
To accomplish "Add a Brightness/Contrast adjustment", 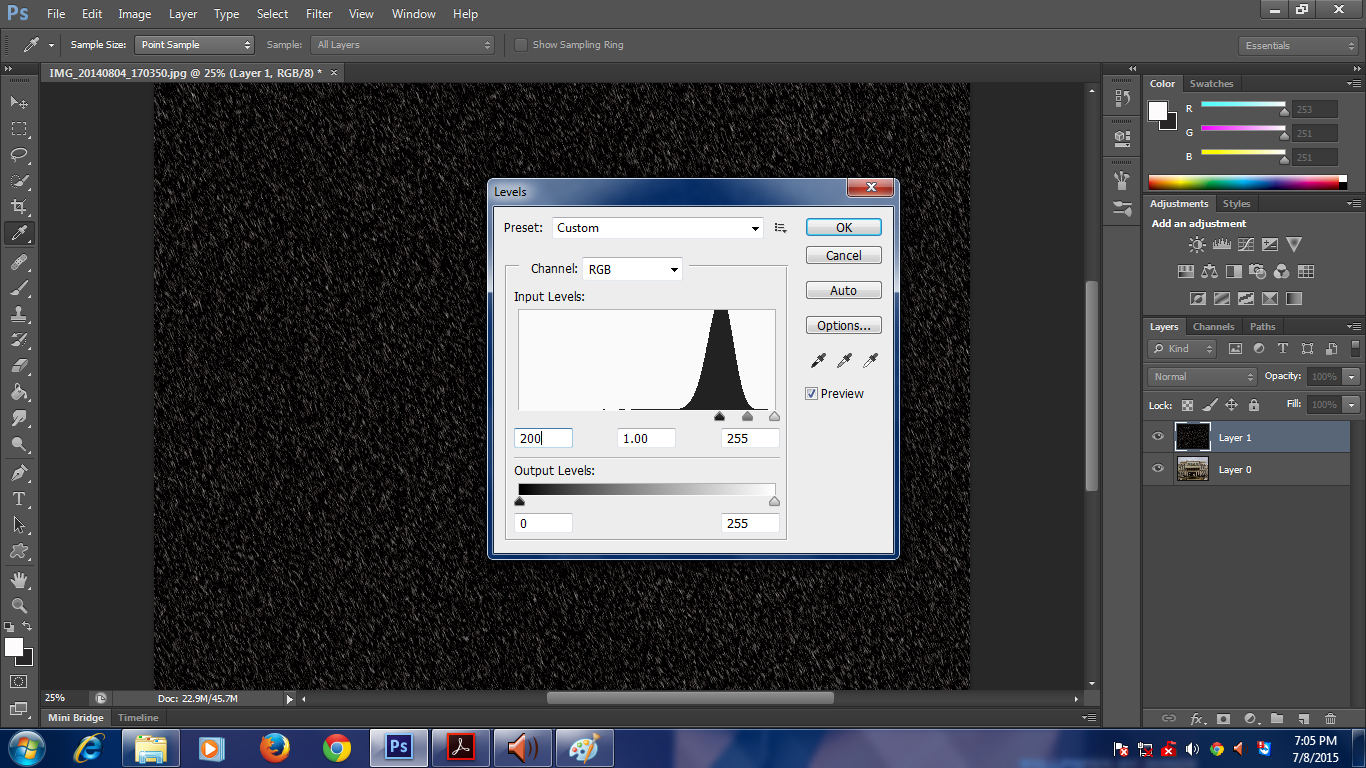I will tap(1197, 244).
